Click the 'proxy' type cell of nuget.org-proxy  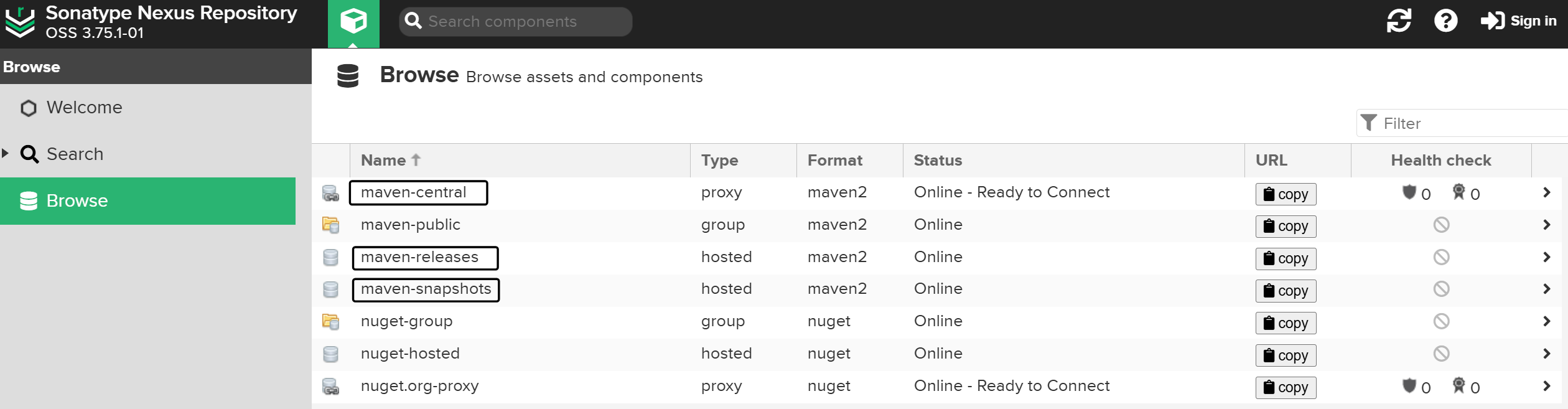pyautogui.click(x=722, y=386)
